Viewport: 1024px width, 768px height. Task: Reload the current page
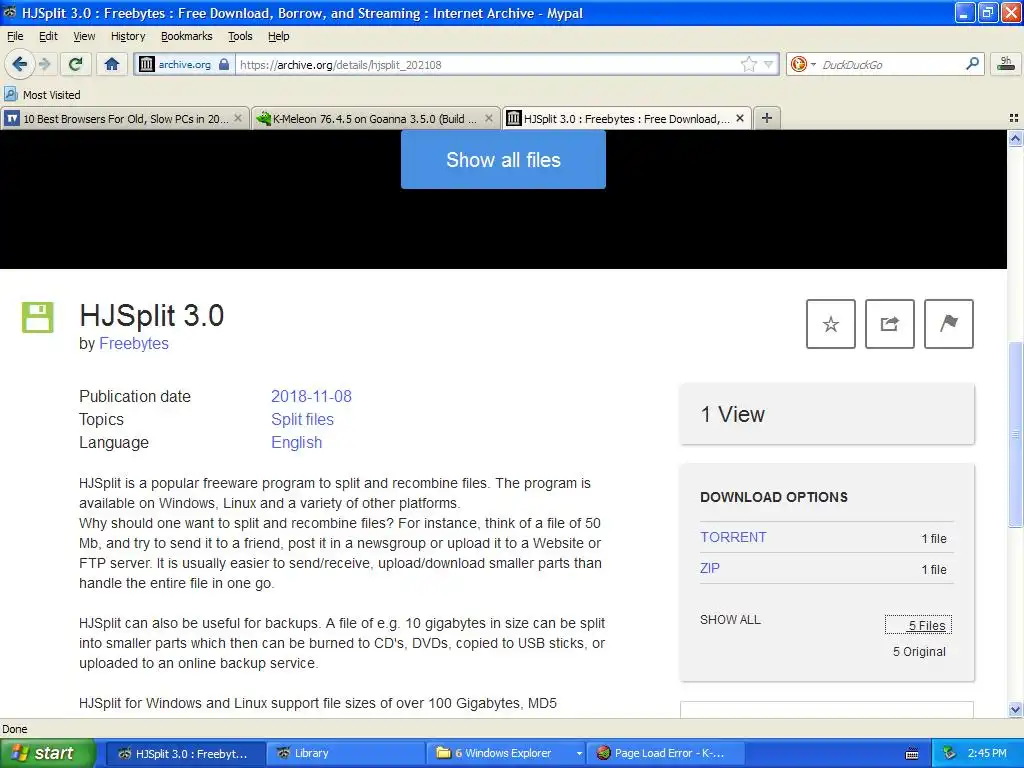click(76, 64)
